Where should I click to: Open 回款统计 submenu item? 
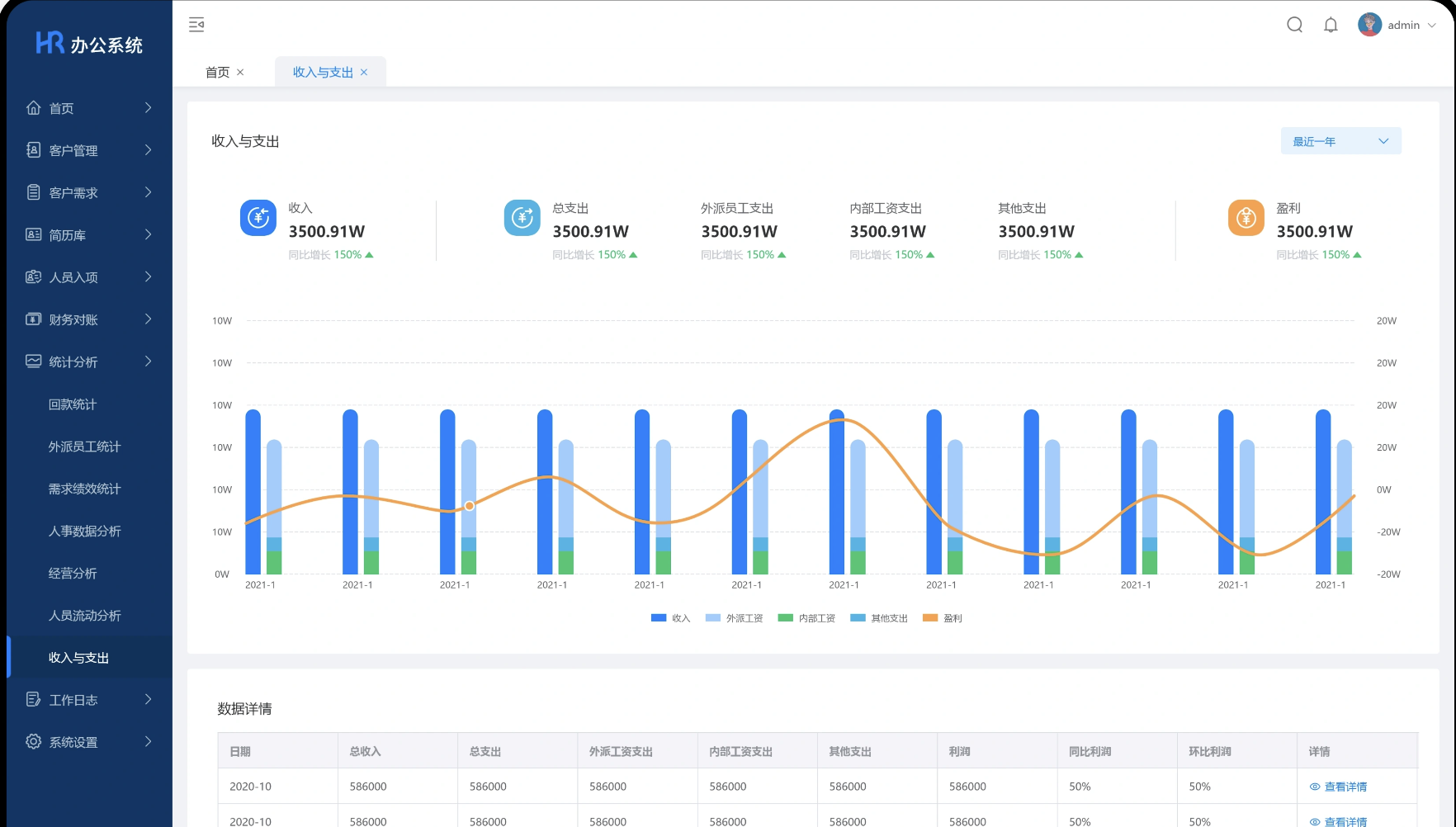73,404
